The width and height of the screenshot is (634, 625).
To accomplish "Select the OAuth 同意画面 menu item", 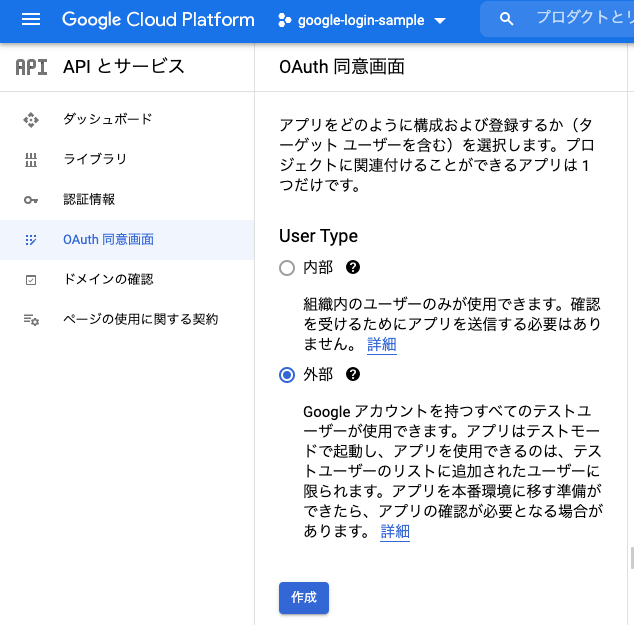I will (x=127, y=240).
